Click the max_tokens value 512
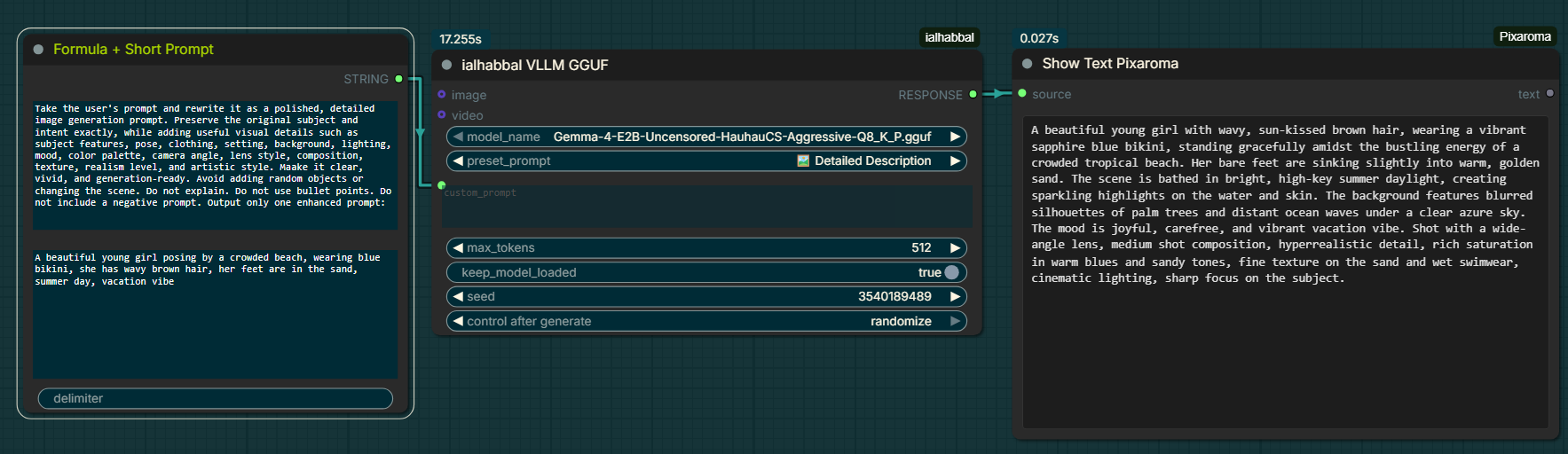 click(x=921, y=247)
